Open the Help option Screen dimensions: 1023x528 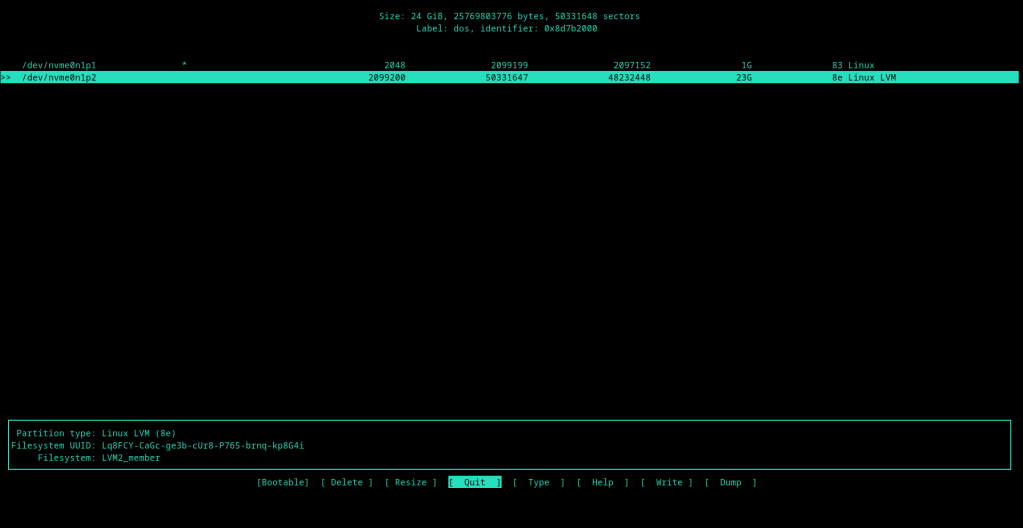coord(602,482)
